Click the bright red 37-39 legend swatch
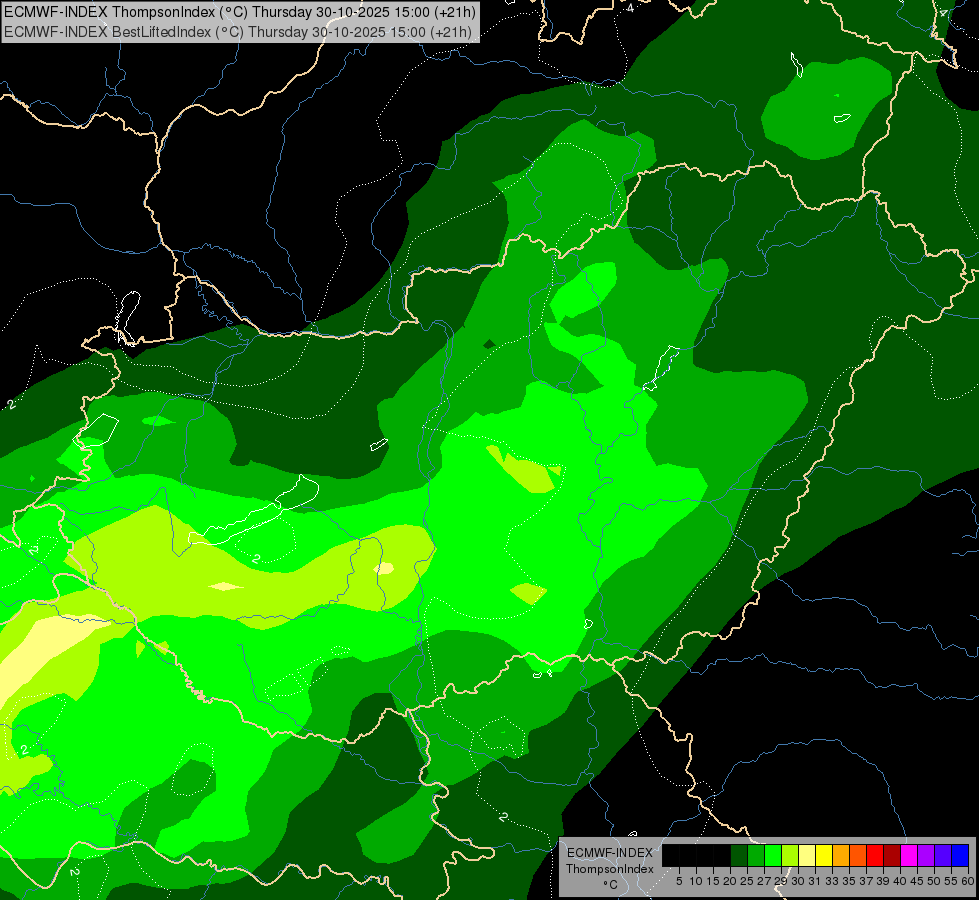The image size is (979, 900). pos(875,855)
